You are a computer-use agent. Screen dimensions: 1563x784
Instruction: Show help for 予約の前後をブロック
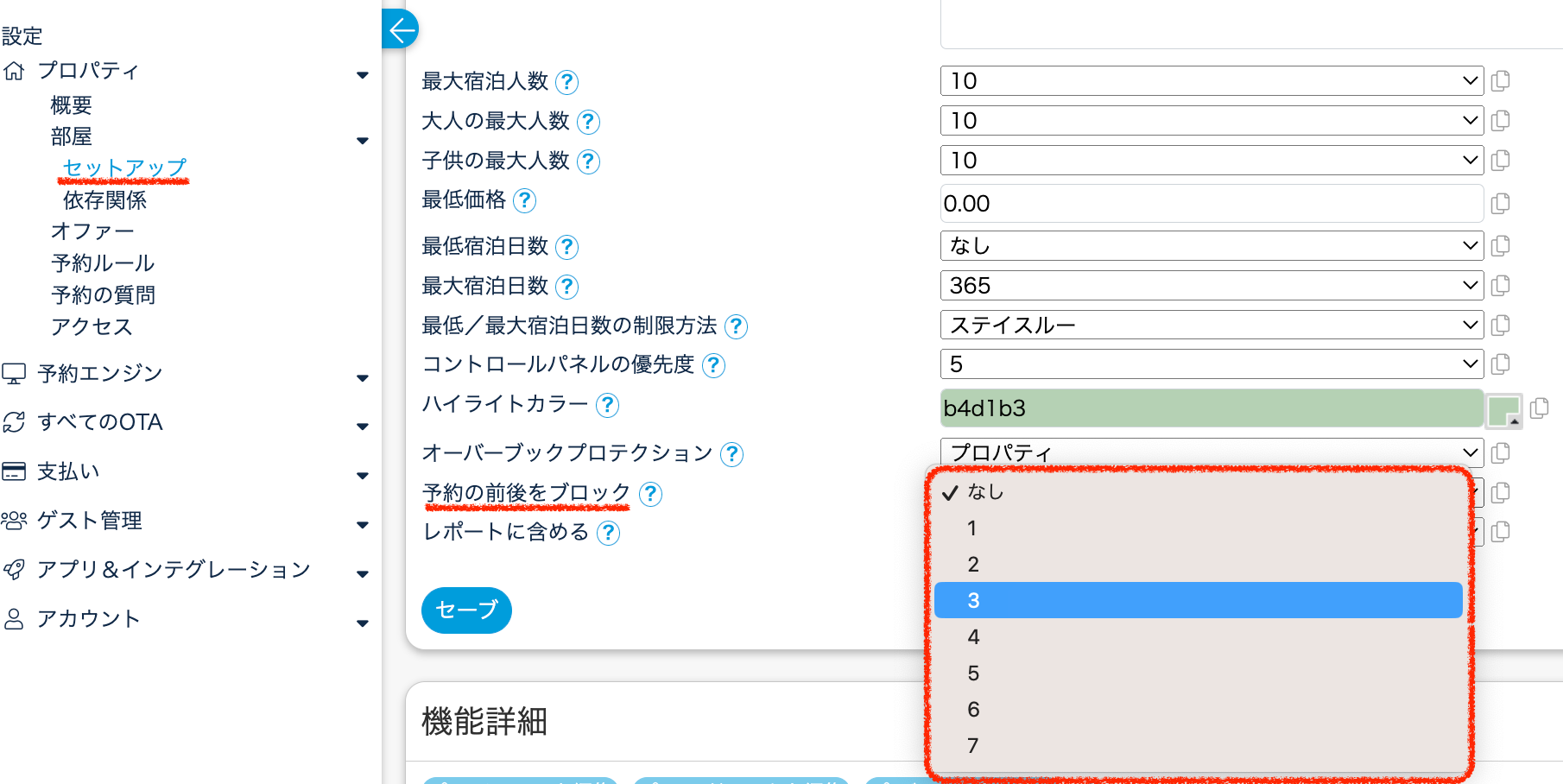(x=650, y=494)
